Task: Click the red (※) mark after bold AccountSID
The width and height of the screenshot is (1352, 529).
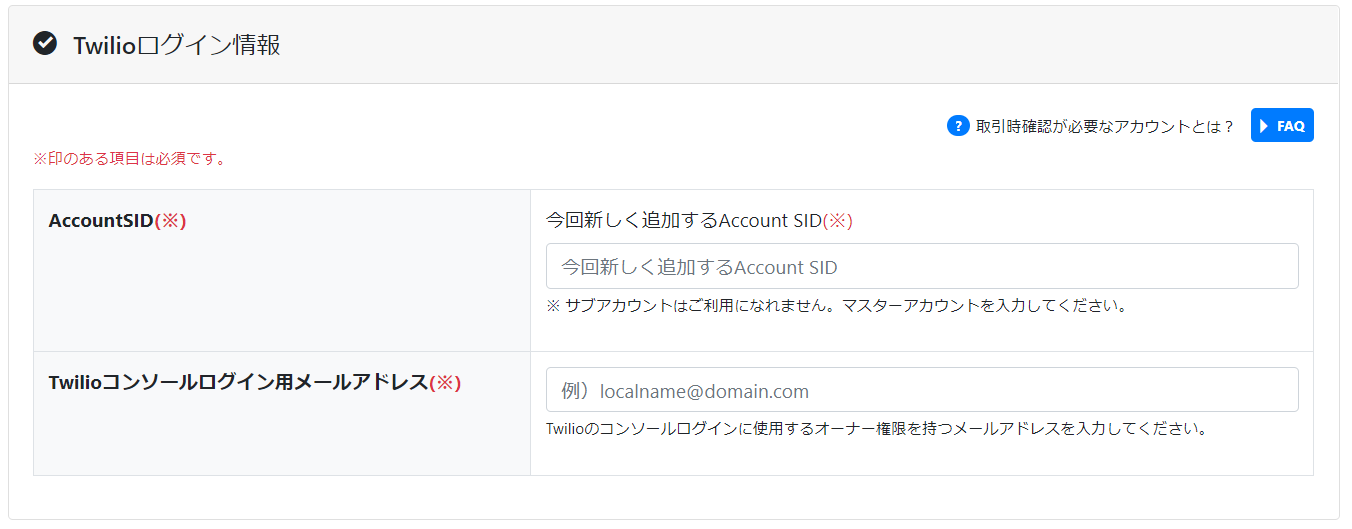Action: coord(171,221)
